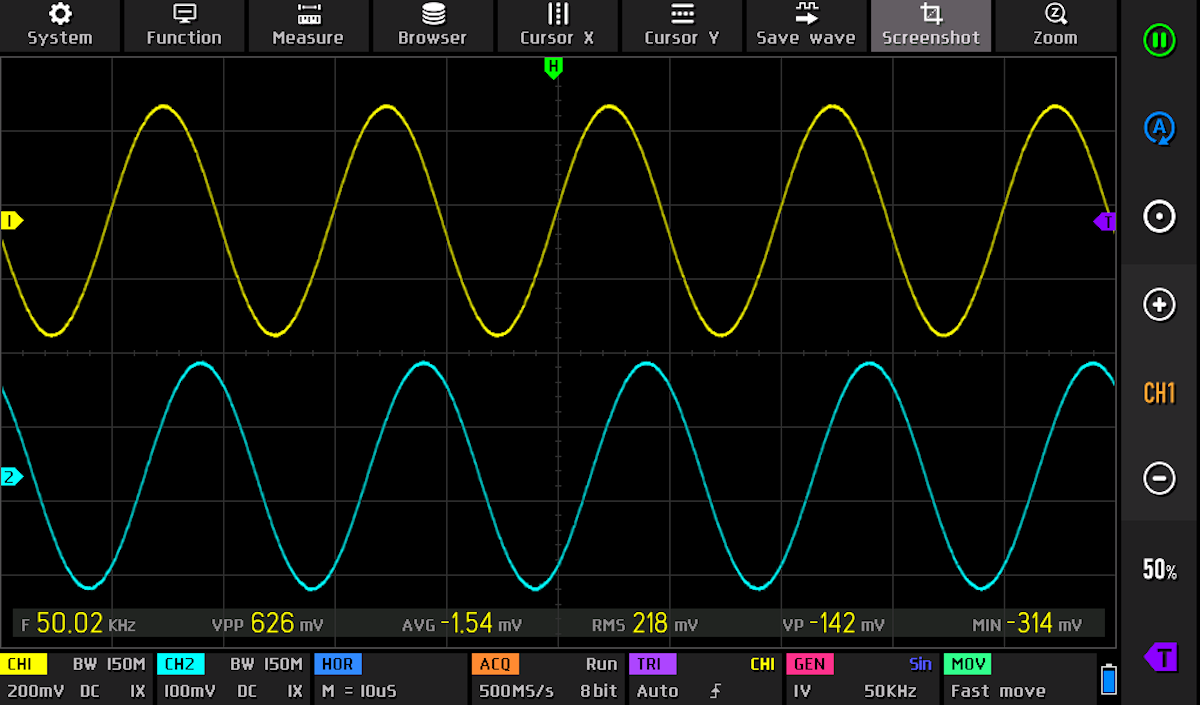Enable Cursor Y horizontal cursors
1200x705 pixels.
[682, 26]
